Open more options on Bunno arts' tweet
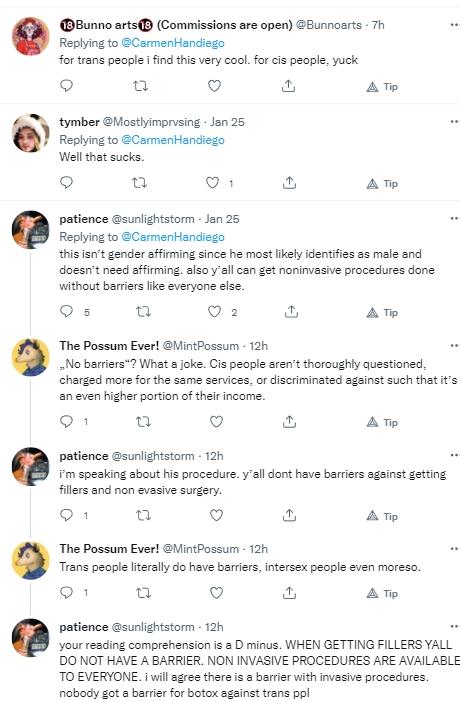 coord(455,25)
